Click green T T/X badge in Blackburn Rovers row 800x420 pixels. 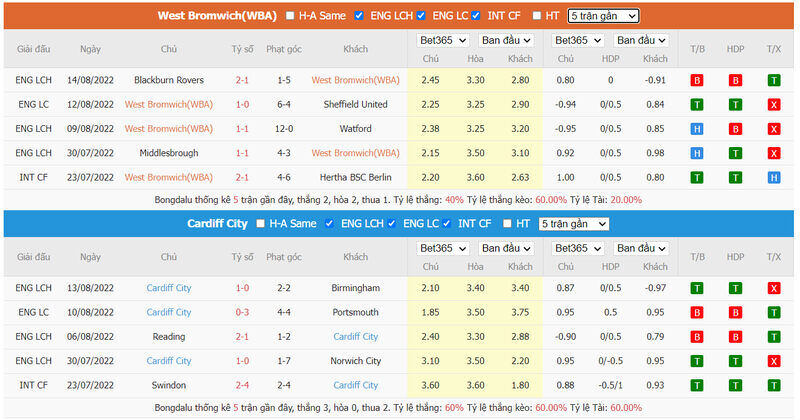tap(773, 80)
